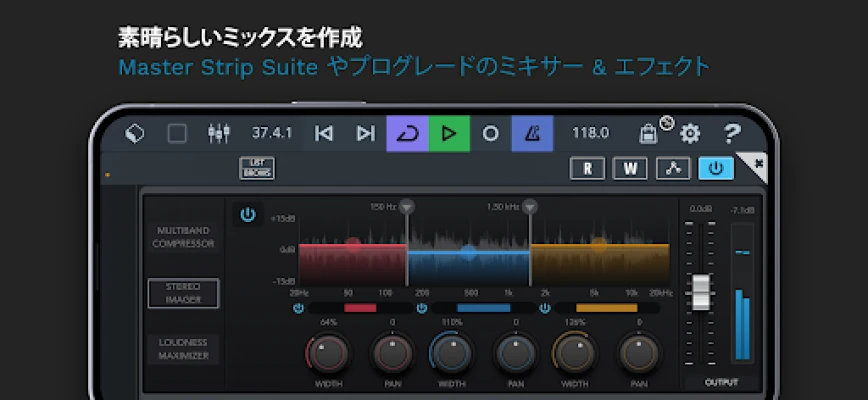Enable write automation W button
This screenshot has width=868, height=400.
click(629, 168)
